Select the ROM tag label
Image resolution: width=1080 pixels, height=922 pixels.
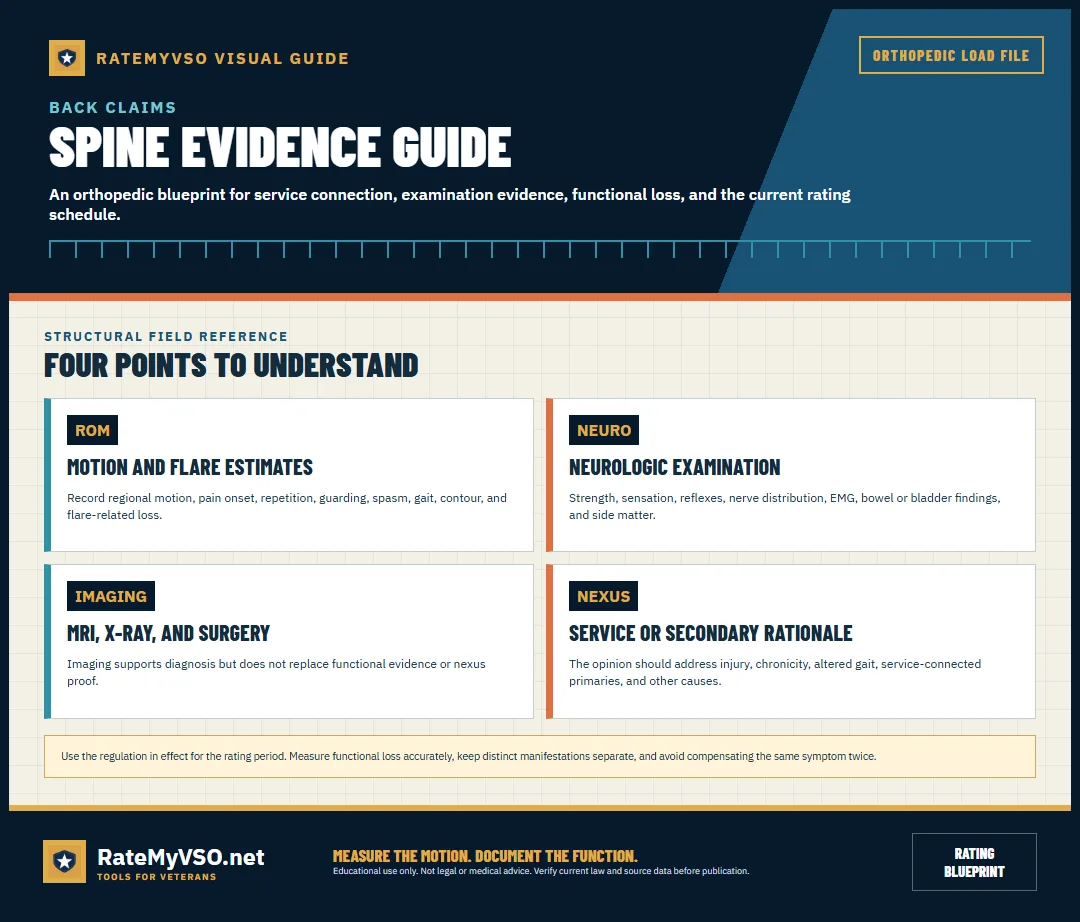pos(92,430)
